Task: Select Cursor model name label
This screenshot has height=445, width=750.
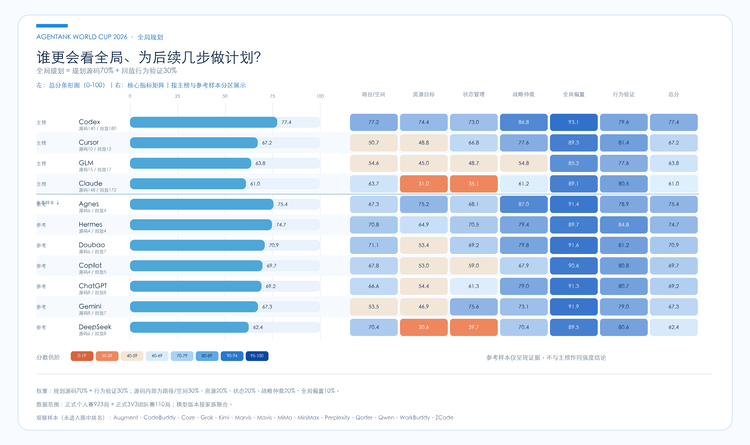Action: click(88, 142)
